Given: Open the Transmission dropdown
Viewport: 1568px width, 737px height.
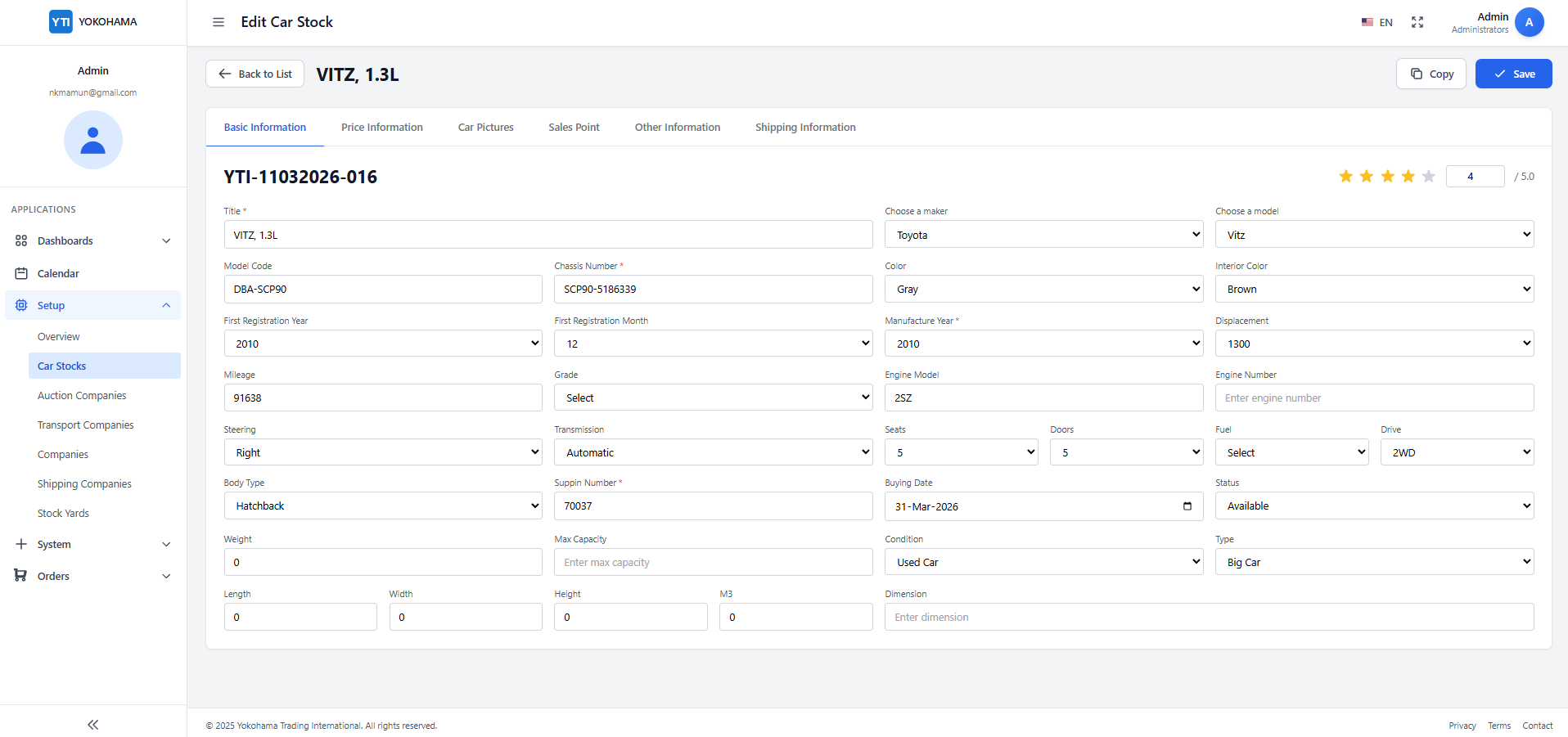Looking at the screenshot, I should [x=714, y=452].
